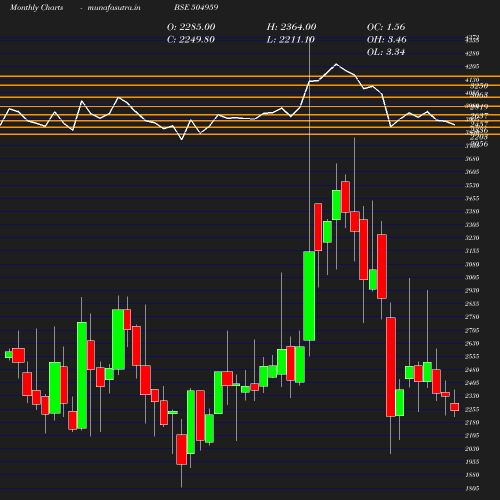Click the open price 'O: 2285.00'
The image size is (500, 500).
tap(191, 27)
